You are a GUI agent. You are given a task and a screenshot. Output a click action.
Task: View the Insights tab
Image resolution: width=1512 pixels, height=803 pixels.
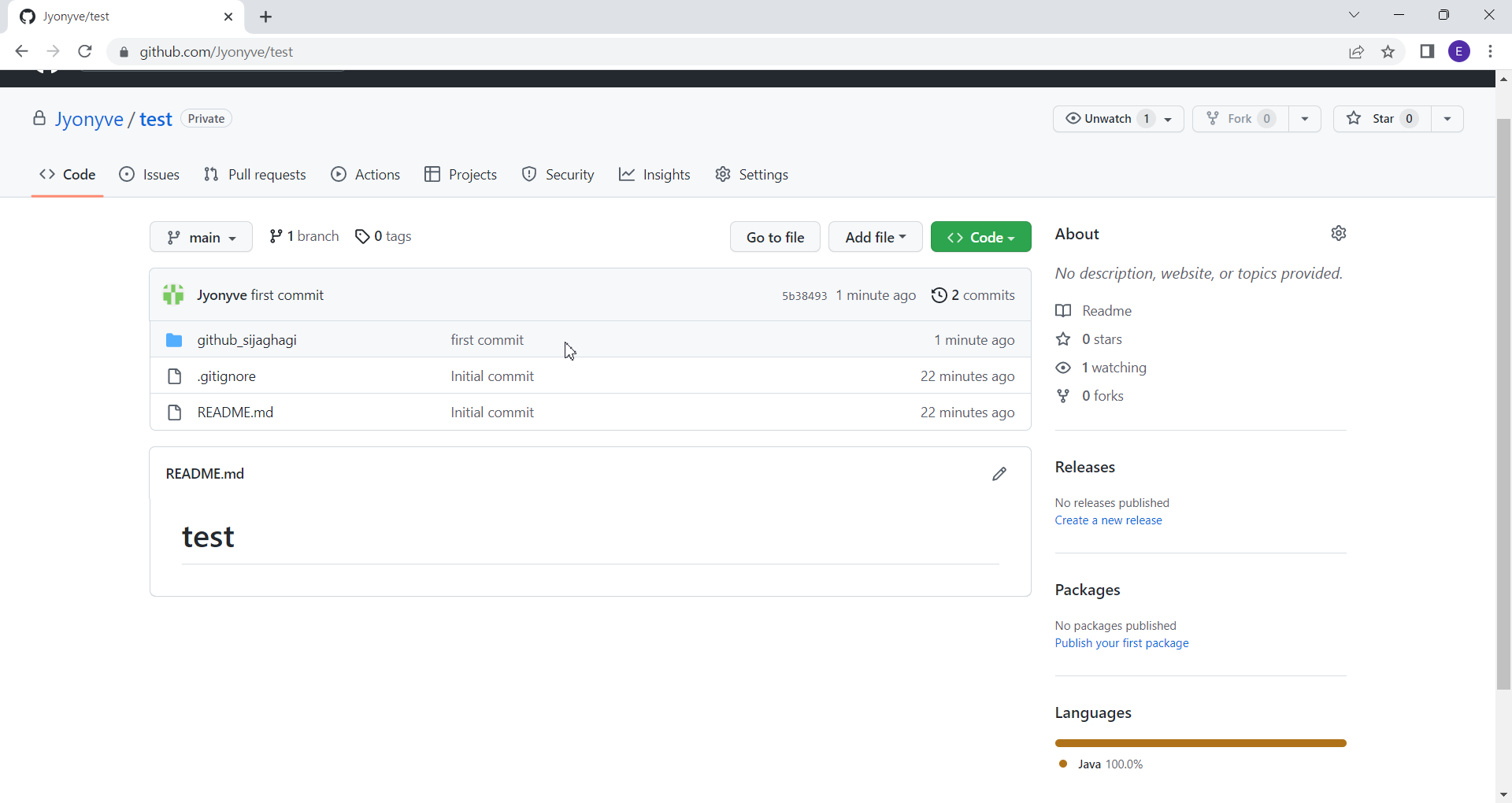pos(655,175)
